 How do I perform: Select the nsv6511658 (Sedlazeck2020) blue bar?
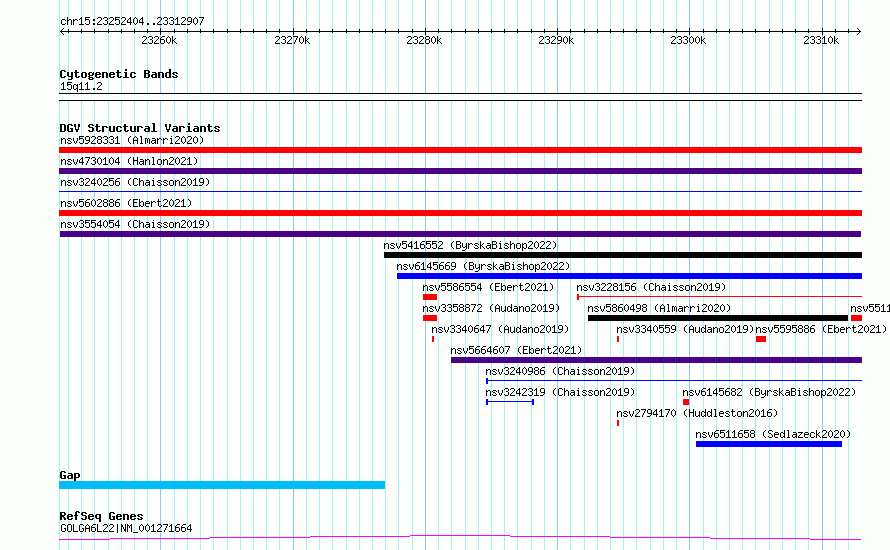pos(769,444)
